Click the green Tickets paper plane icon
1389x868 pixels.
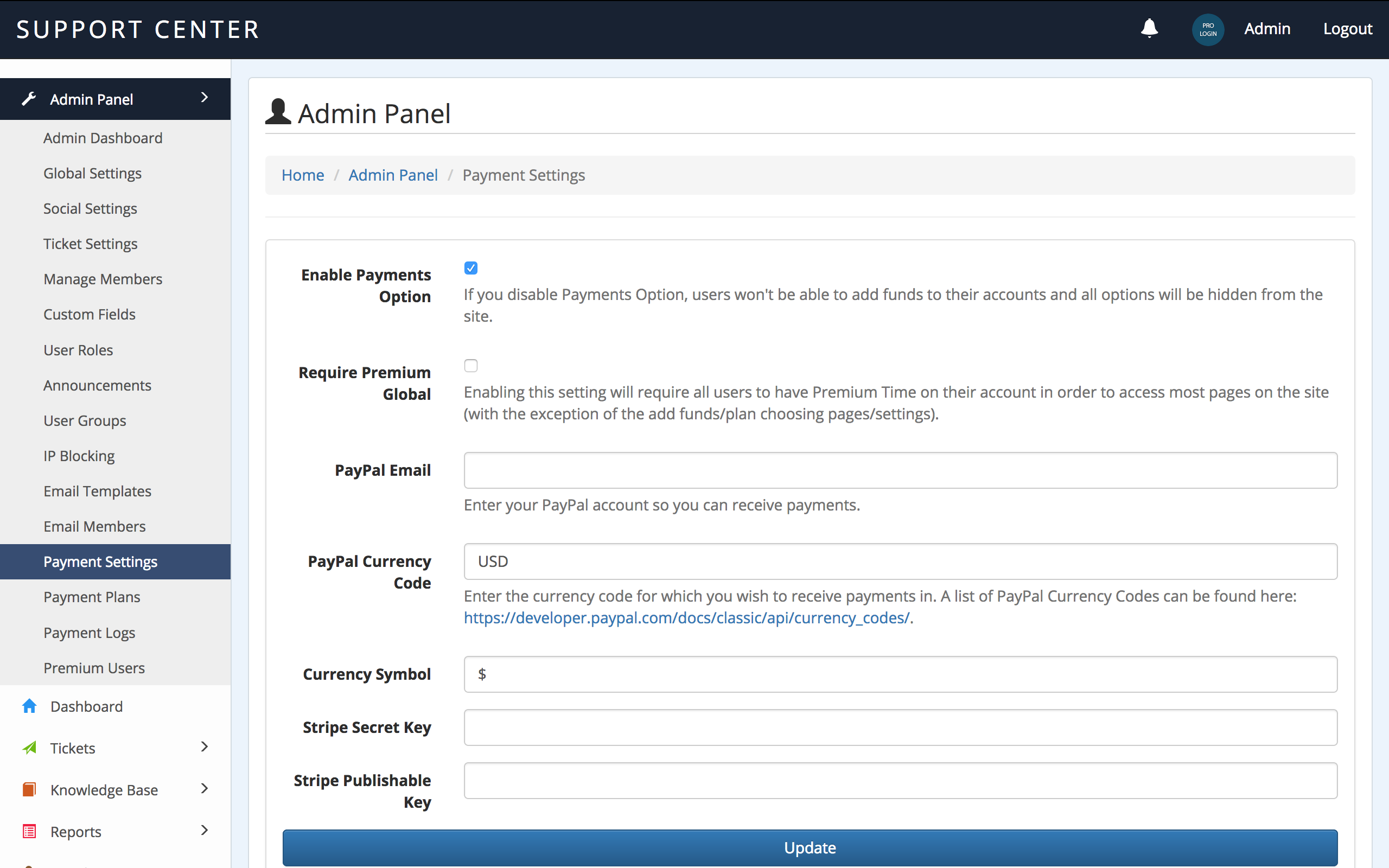tap(29, 748)
